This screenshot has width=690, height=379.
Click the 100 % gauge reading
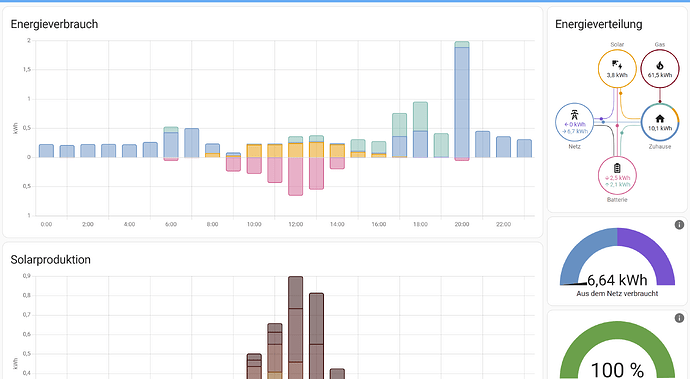tap(617, 370)
